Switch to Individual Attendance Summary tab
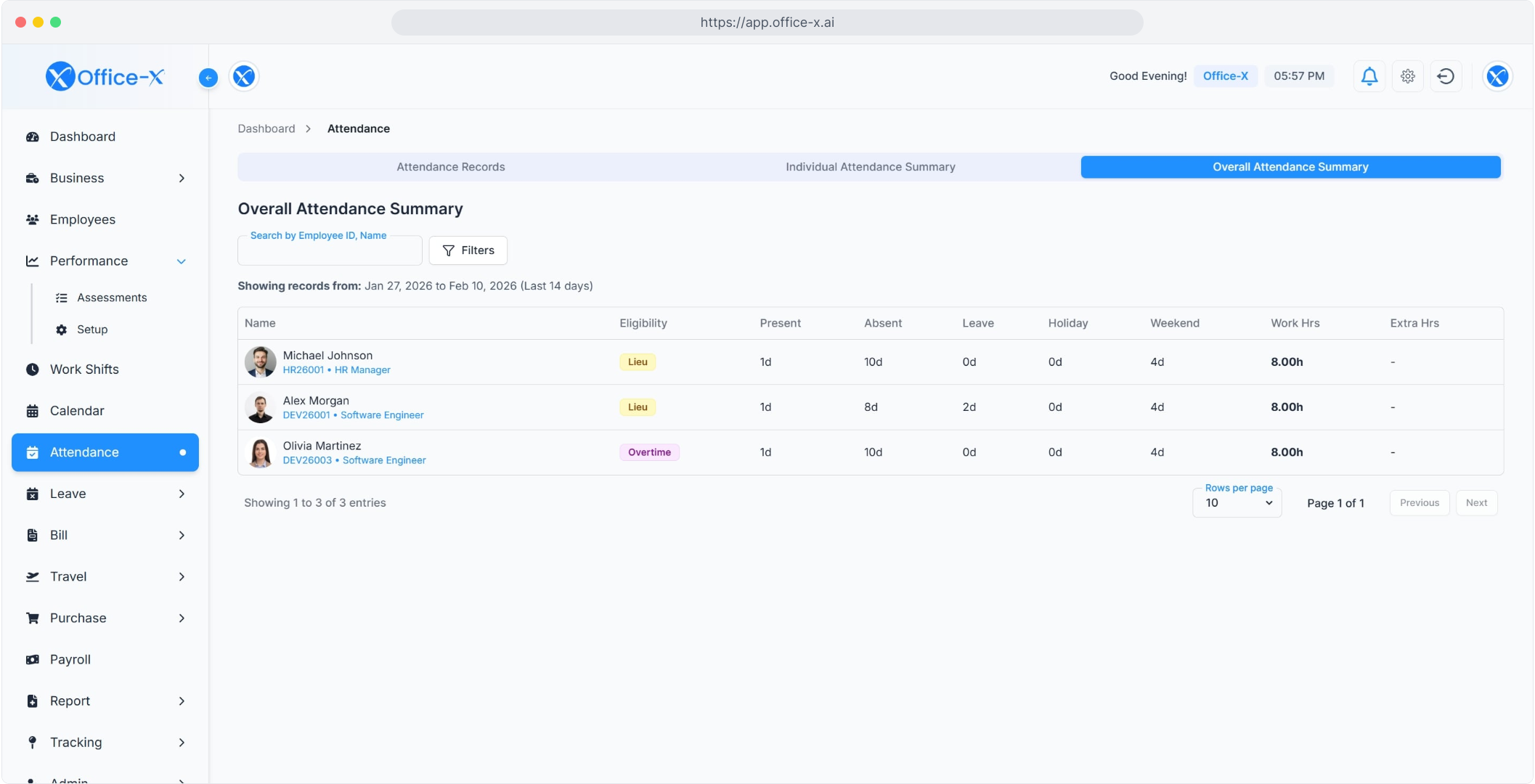The image size is (1535, 784). (870, 167)
